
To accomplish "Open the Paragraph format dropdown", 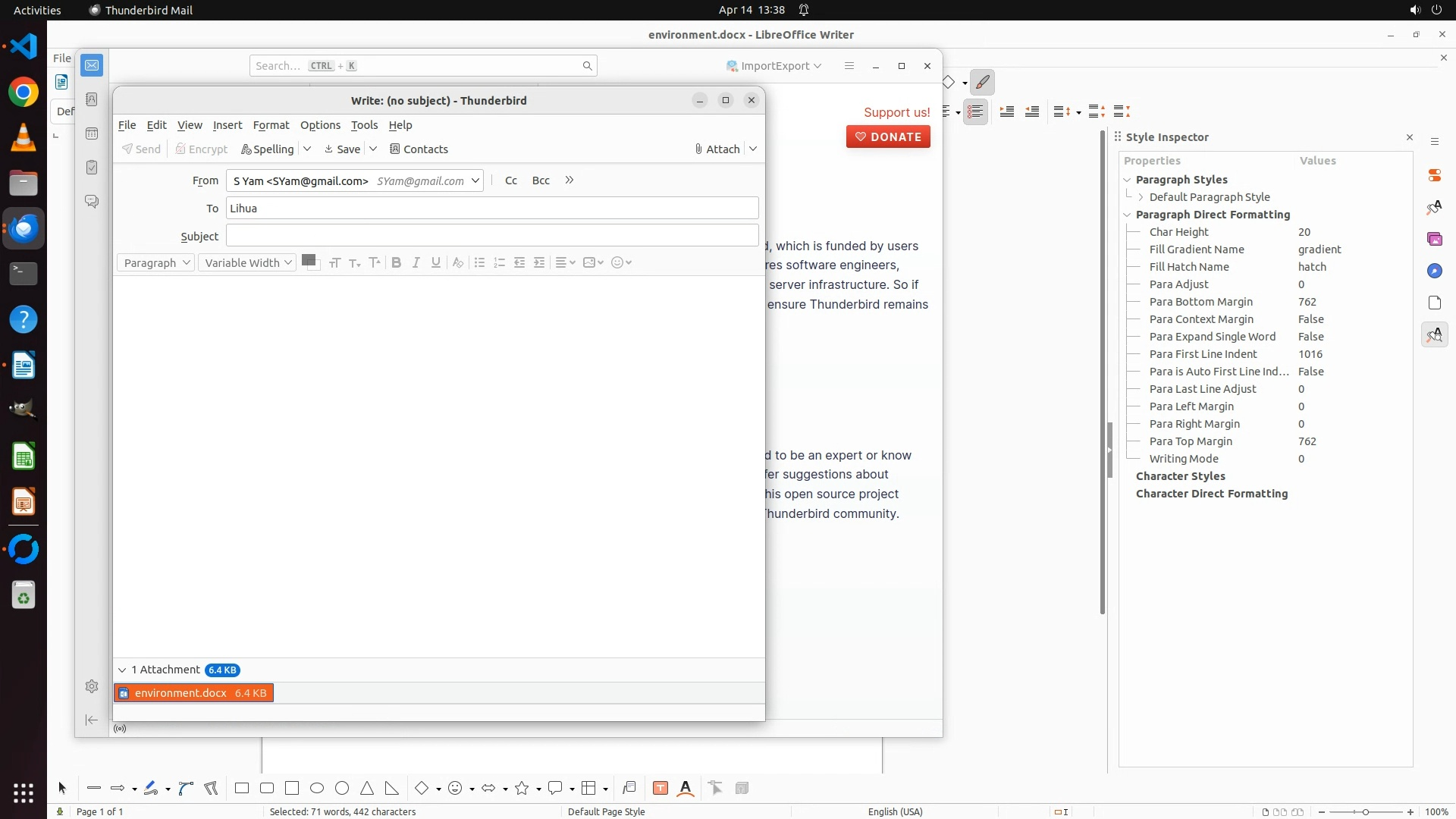I will tap(156, 262).
